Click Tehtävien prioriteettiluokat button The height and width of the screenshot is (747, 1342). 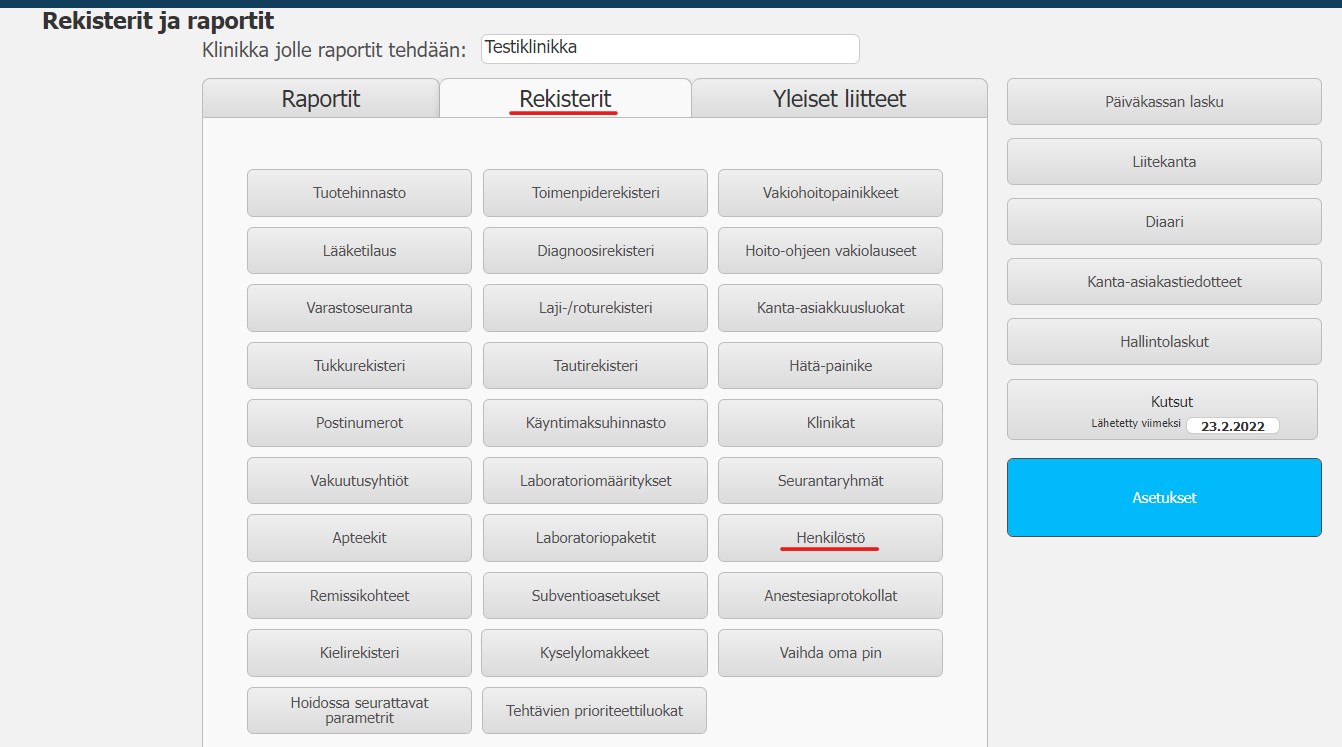click(595, 710)
